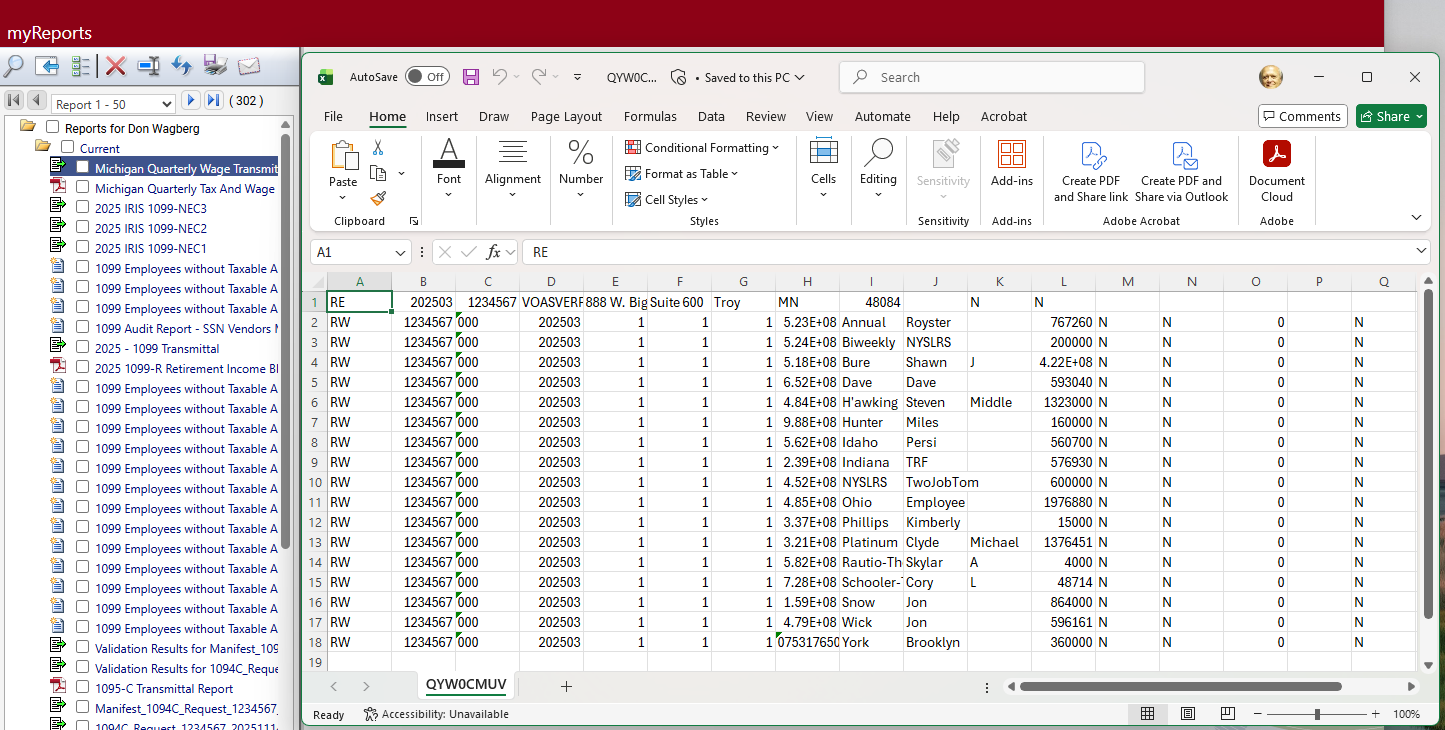Image resolution: width=1445 pixels, height=730 pixels.
Task: Click the envelope email report icon
Action: [x=248, y=67]
